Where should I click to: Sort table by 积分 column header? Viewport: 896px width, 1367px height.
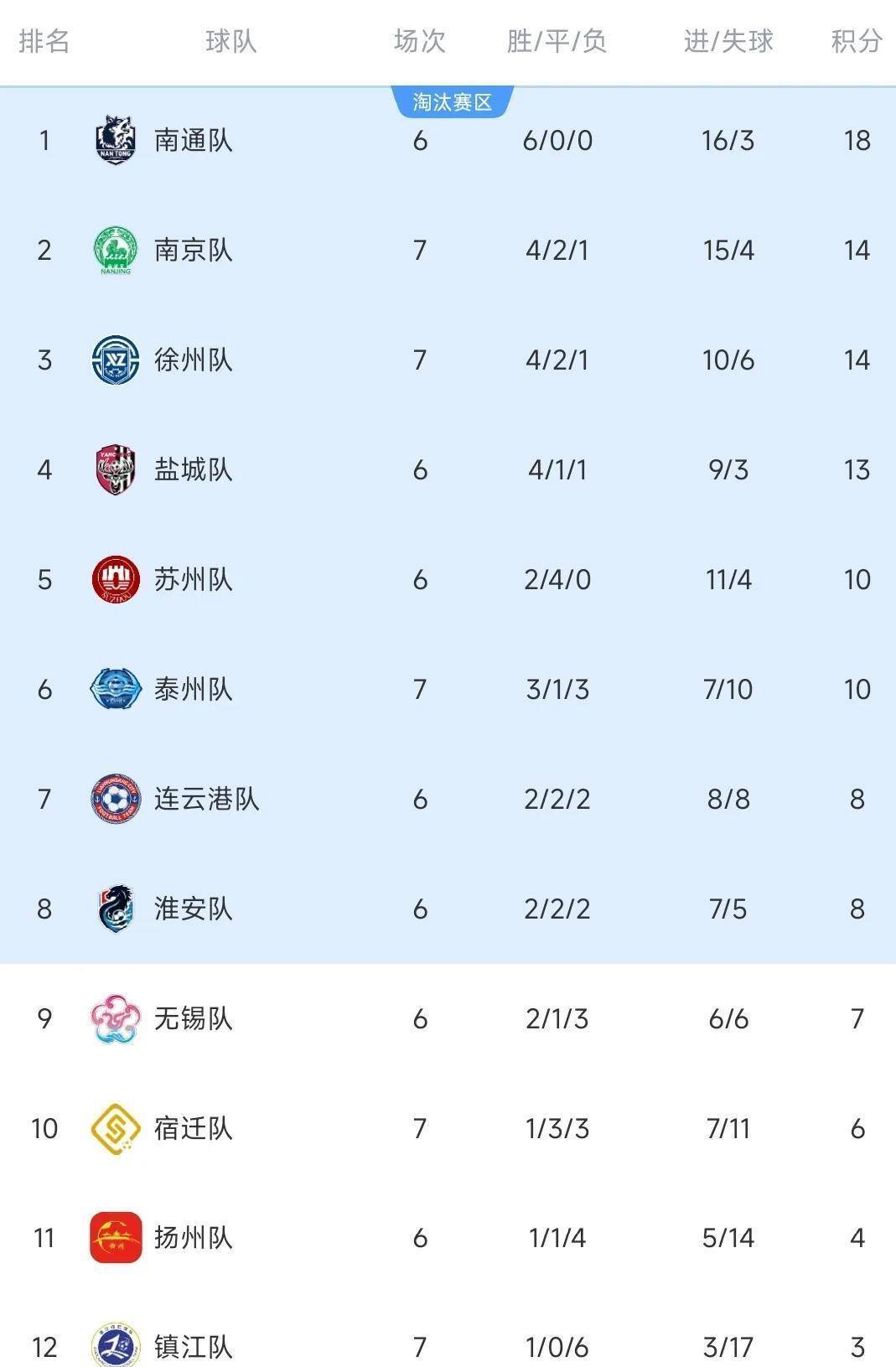pos(857,40)
